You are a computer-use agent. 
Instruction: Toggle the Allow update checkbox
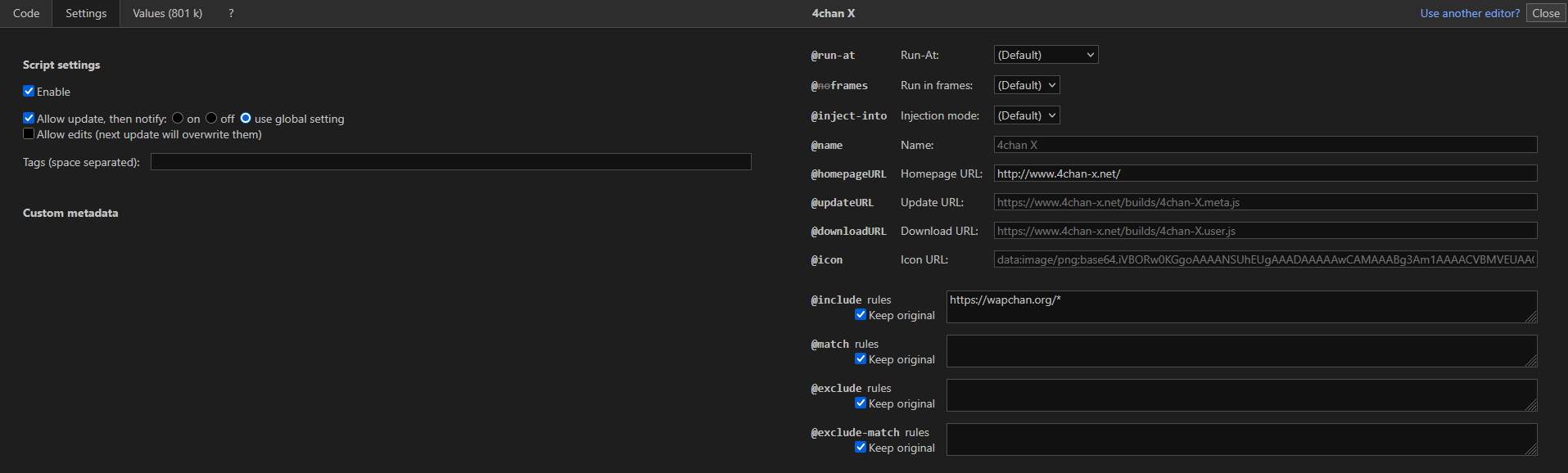pos(29,119)
